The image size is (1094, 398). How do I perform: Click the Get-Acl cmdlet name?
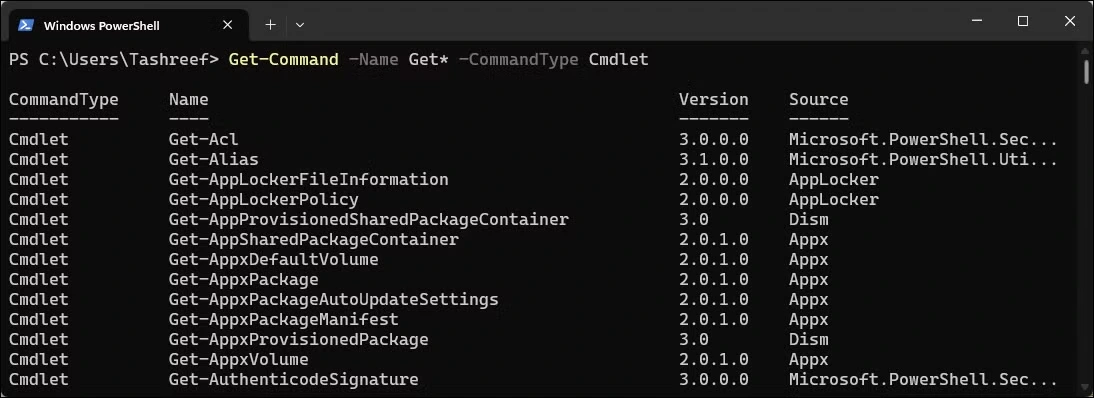204,140
